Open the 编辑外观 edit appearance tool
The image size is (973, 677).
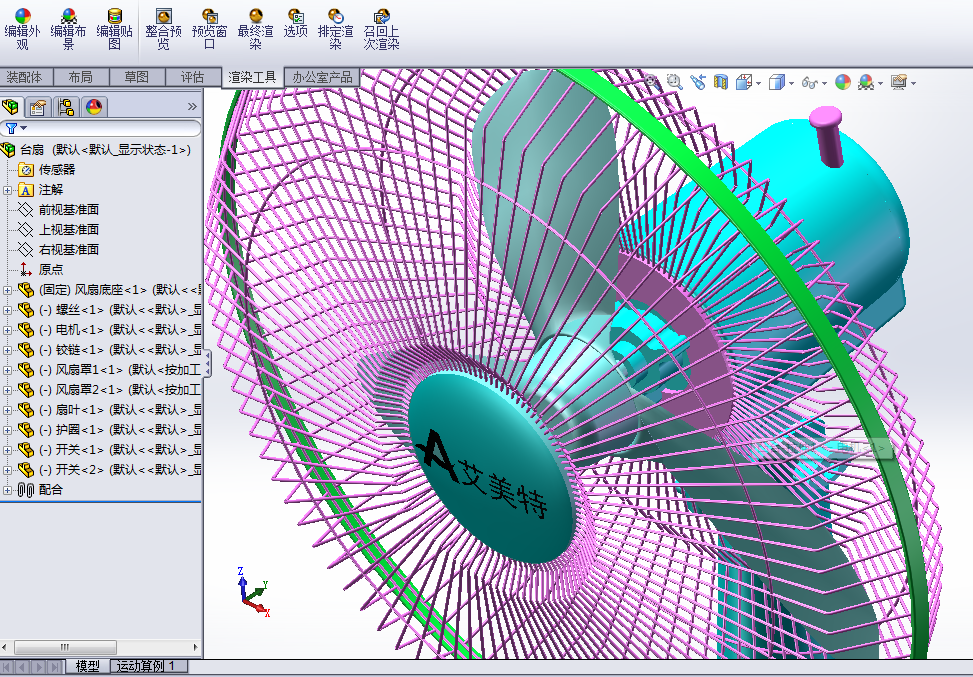[x=22, y=29]
